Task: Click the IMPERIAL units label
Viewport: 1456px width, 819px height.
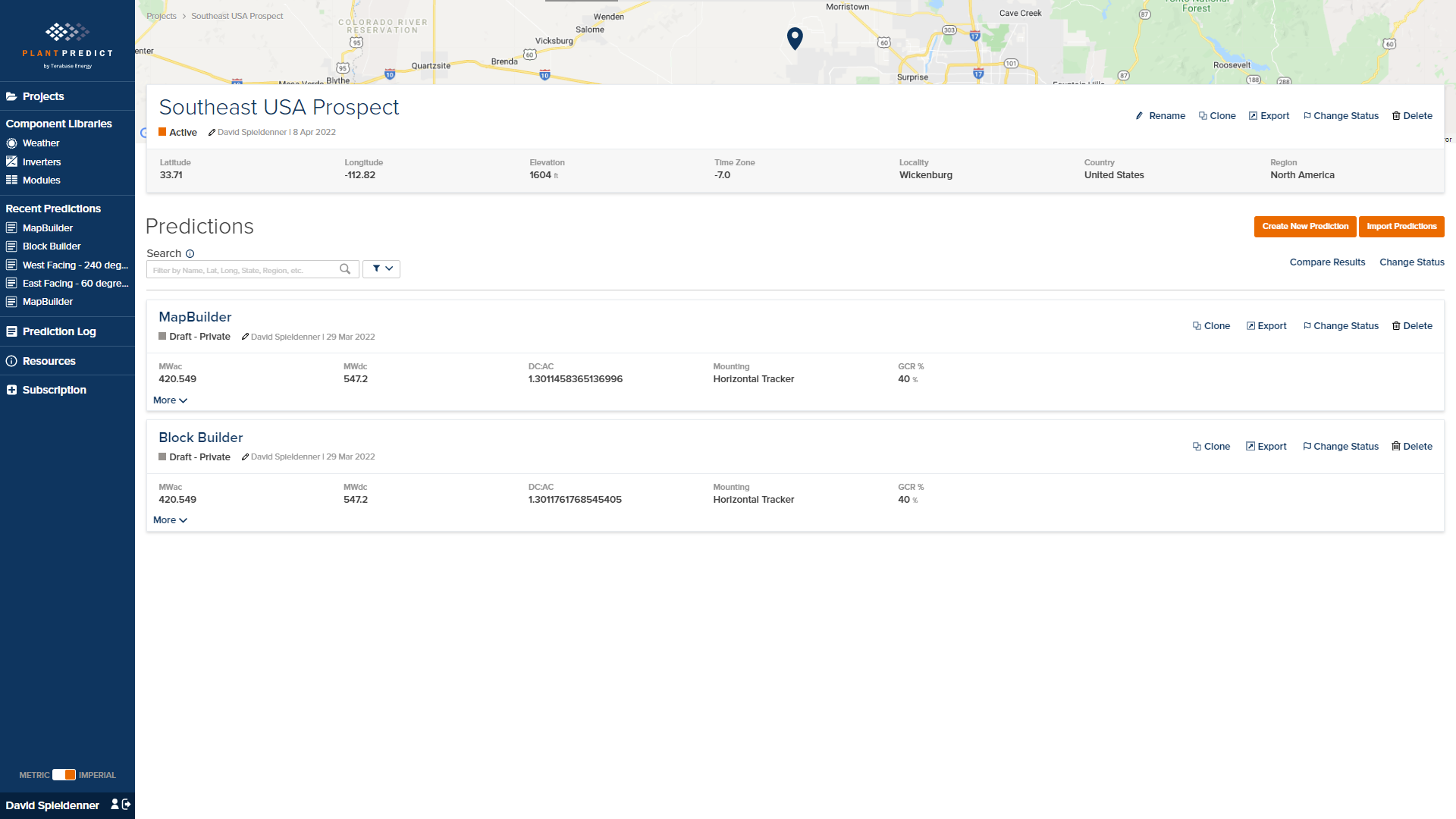Action: pos(97,775)
